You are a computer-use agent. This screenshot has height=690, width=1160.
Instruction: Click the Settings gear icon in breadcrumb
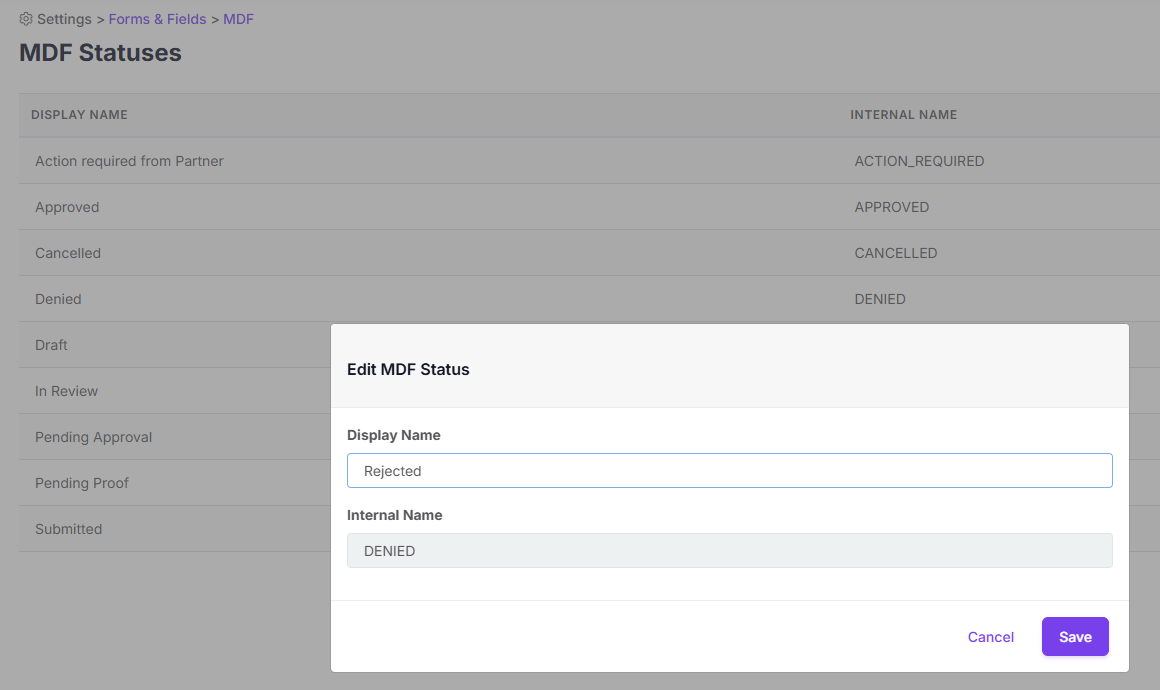[x=26, y=19]
